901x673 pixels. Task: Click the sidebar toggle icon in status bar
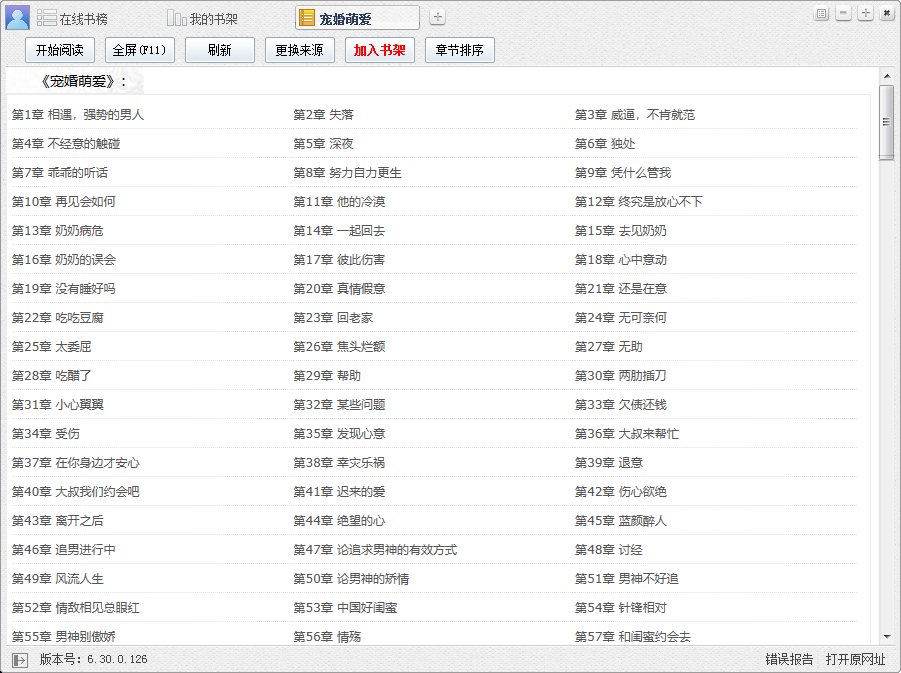click(x=20, y=660)
